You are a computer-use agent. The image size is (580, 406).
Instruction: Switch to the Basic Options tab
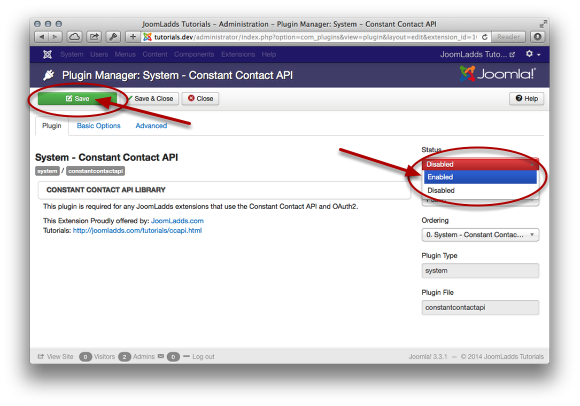point(98,126)
